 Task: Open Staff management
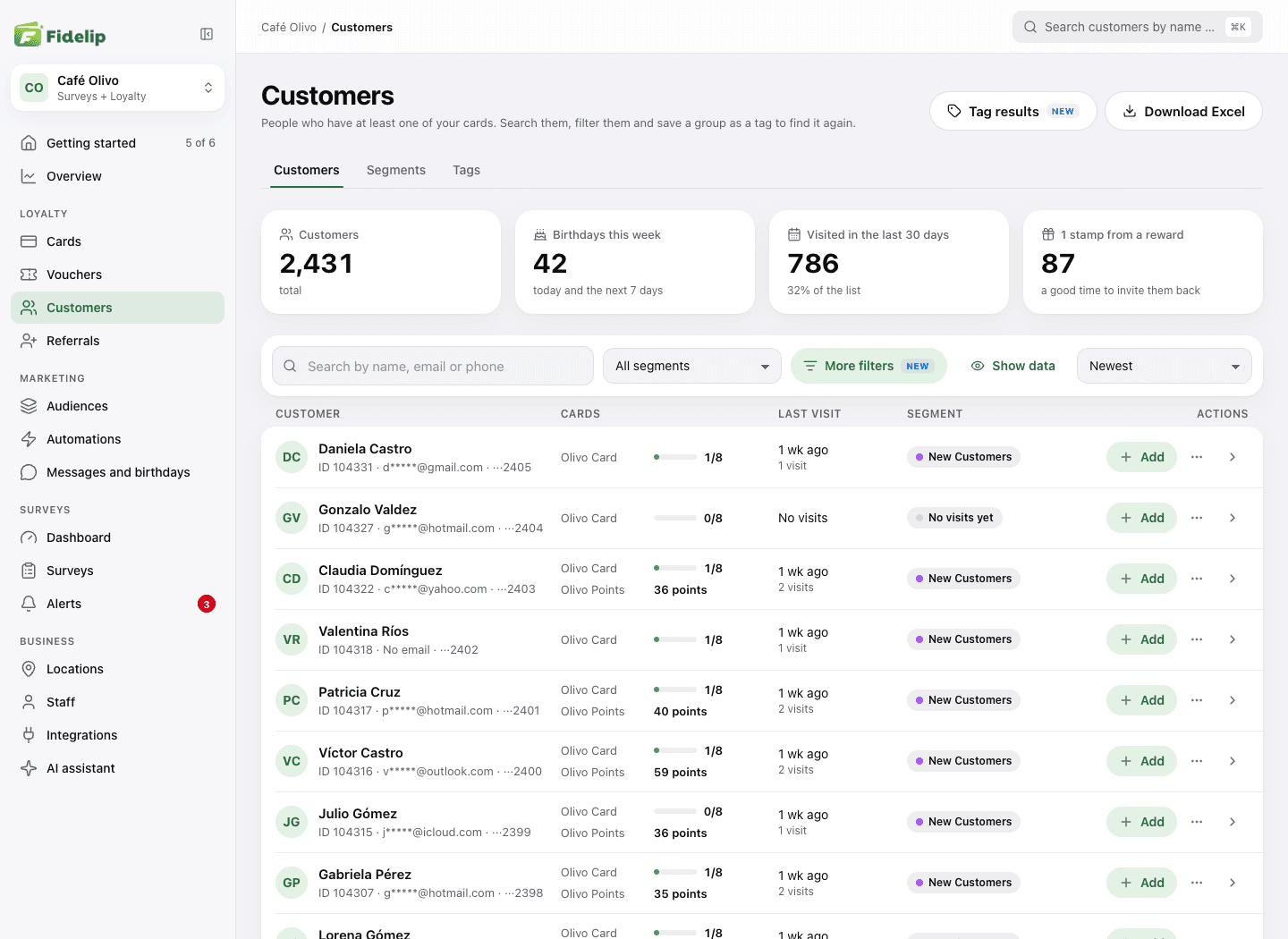[x=117, y=702]
